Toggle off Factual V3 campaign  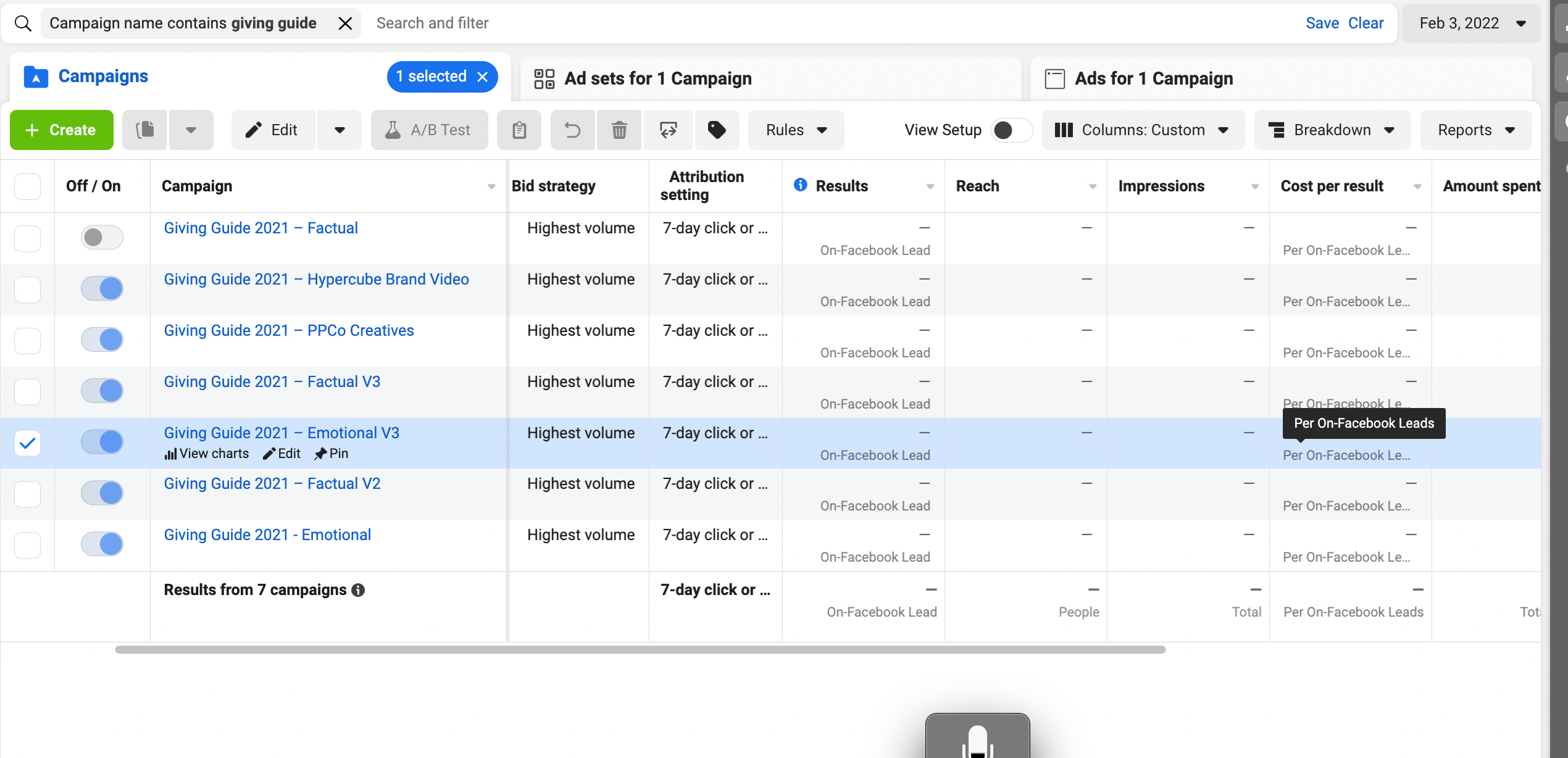[102, 391]
